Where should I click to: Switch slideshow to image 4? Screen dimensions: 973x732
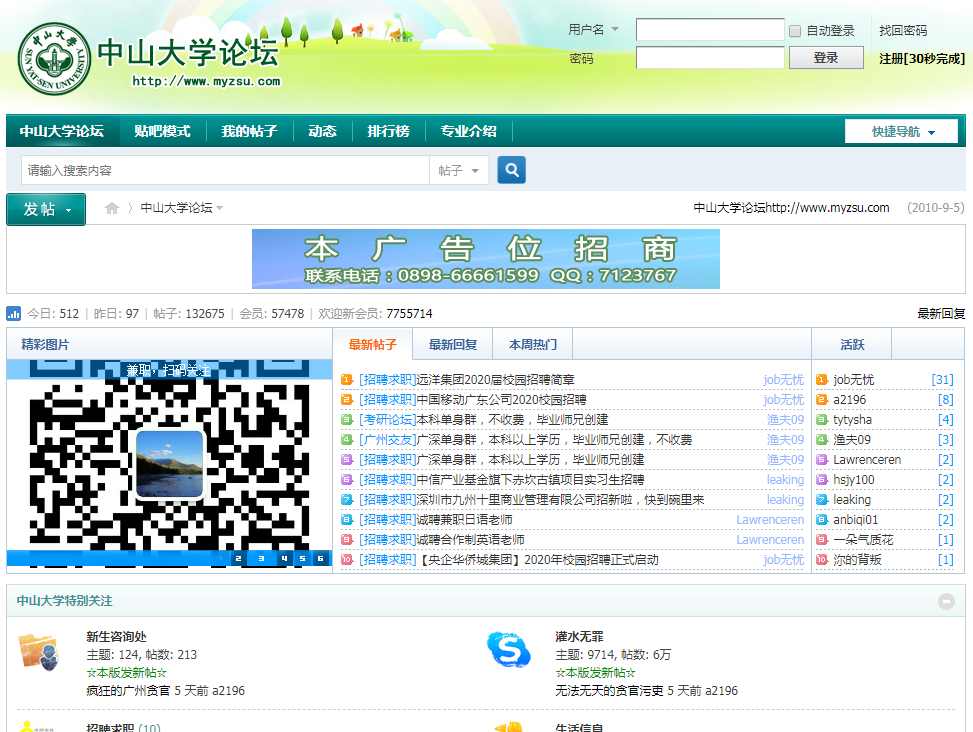pos(283,558)
